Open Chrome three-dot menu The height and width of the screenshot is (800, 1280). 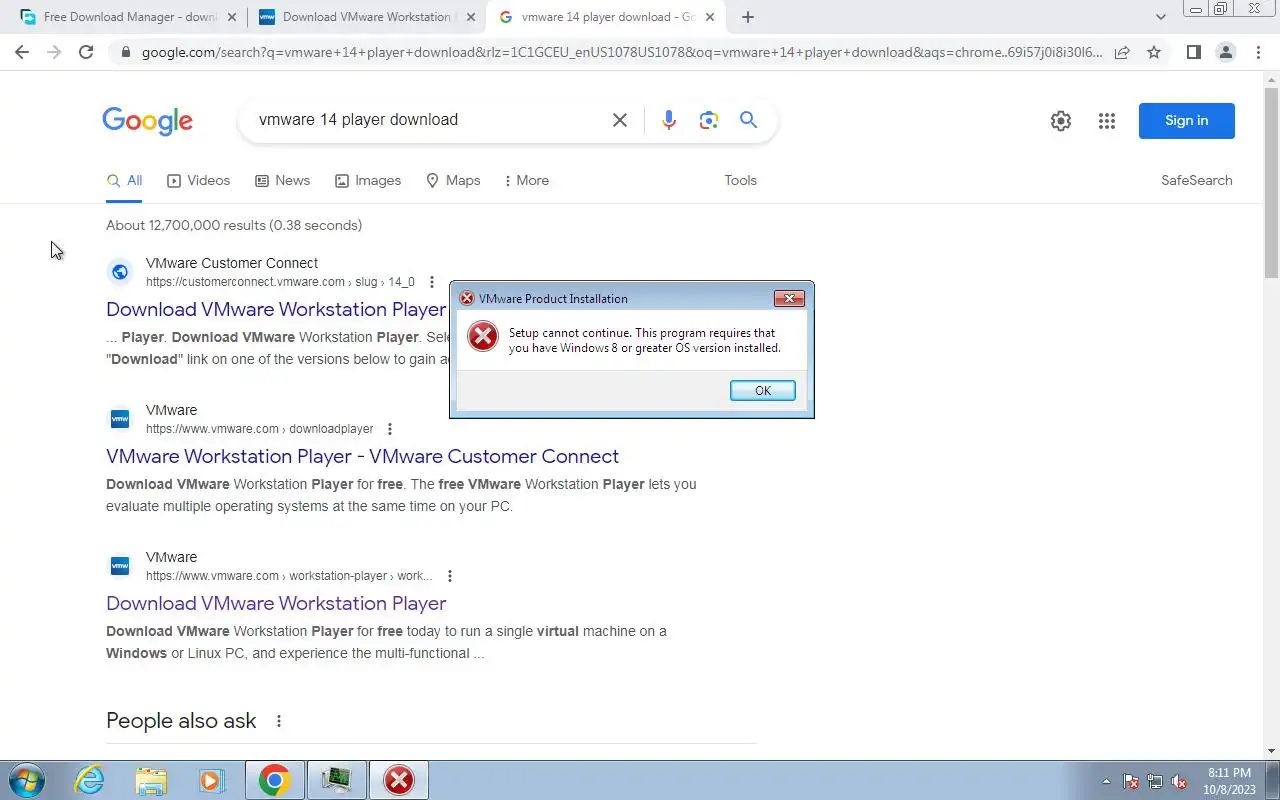click(x=1258, y=52)
